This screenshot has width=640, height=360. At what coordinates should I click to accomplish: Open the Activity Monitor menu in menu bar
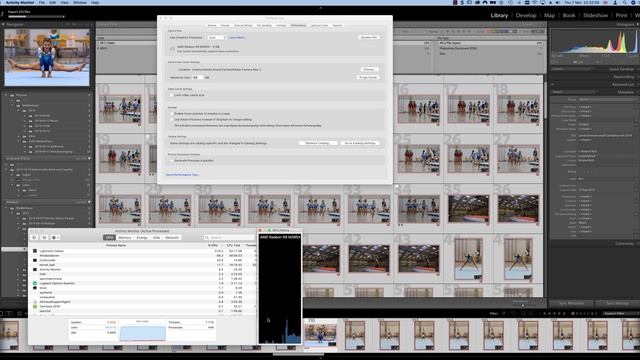tap(20, 2)
